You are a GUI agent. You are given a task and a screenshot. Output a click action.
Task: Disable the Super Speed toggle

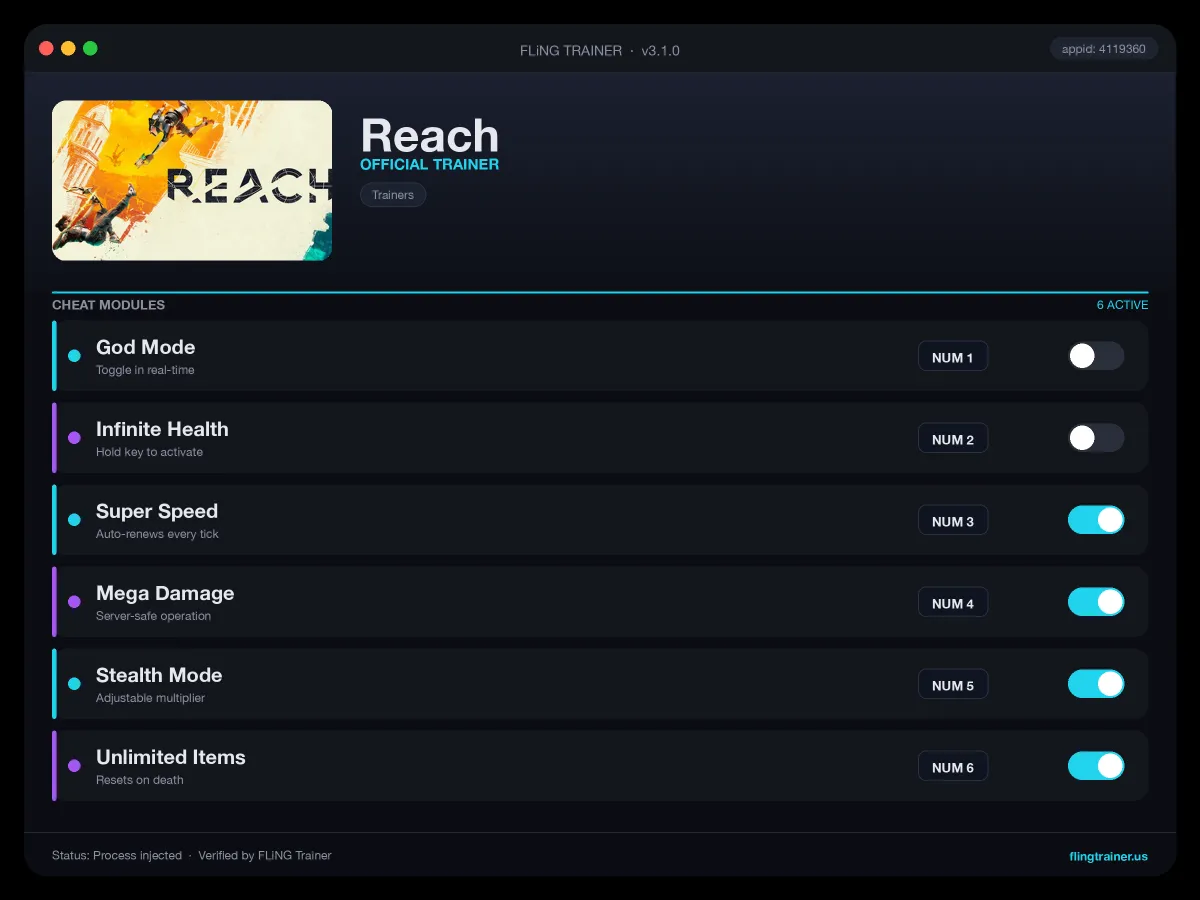point(1096,520)
